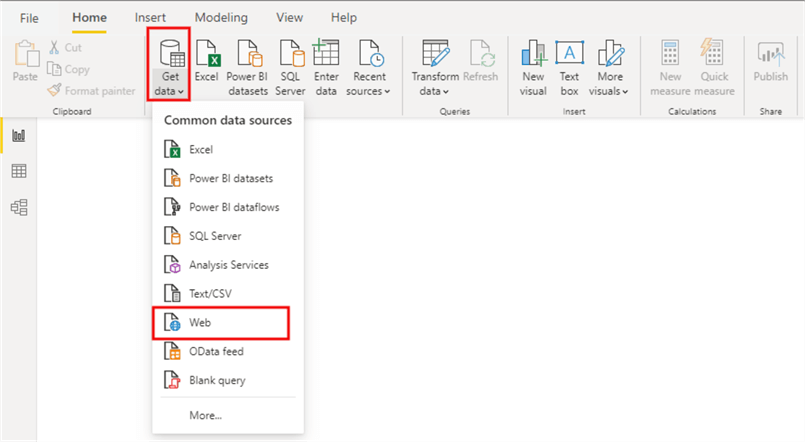Open the Help tab
Viewport: 805px width, 442px height.
pos(343,18)
